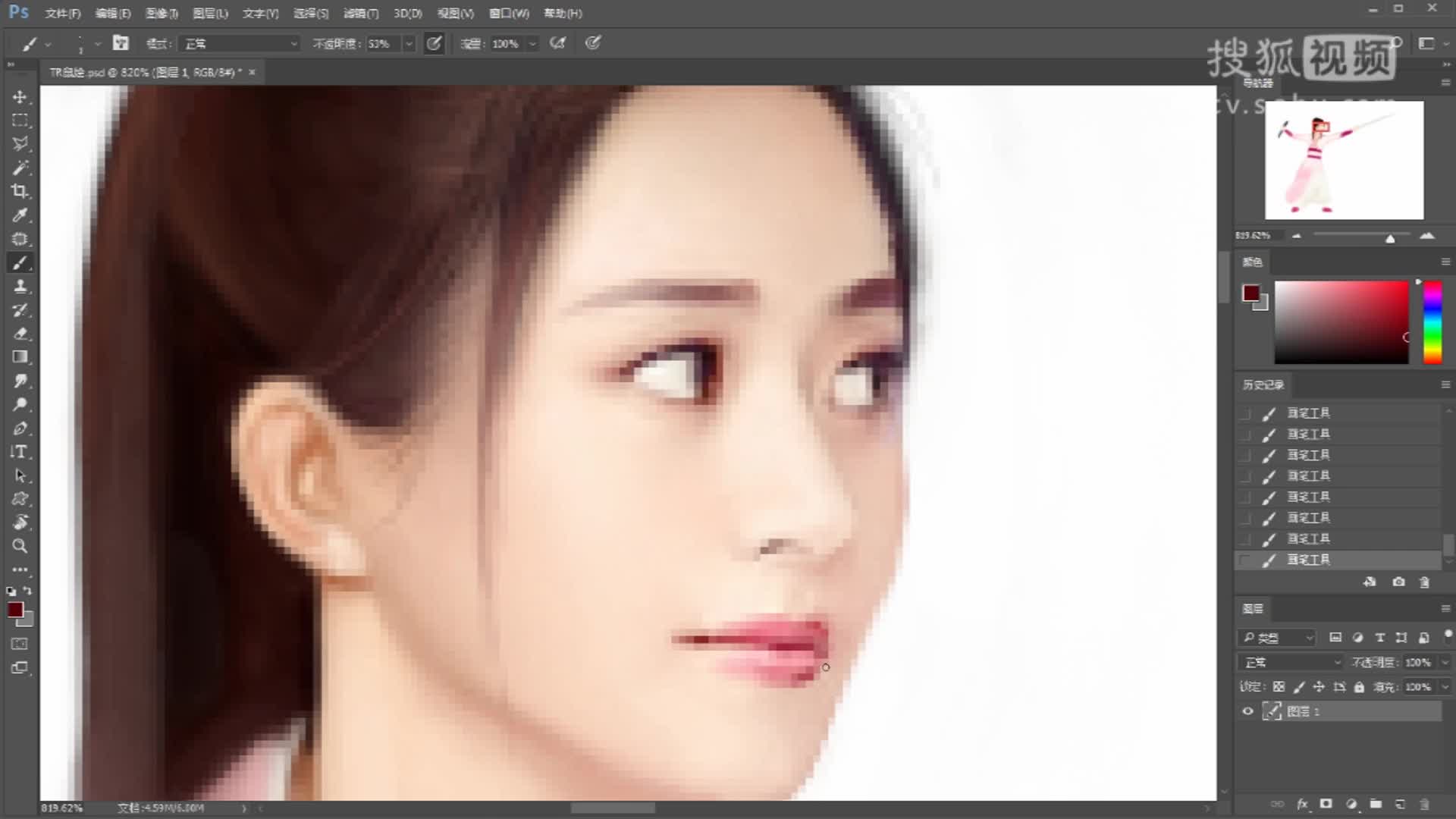
Task: Toggle visibility of 图层 1 layer
Action: tap(1247, 711)
